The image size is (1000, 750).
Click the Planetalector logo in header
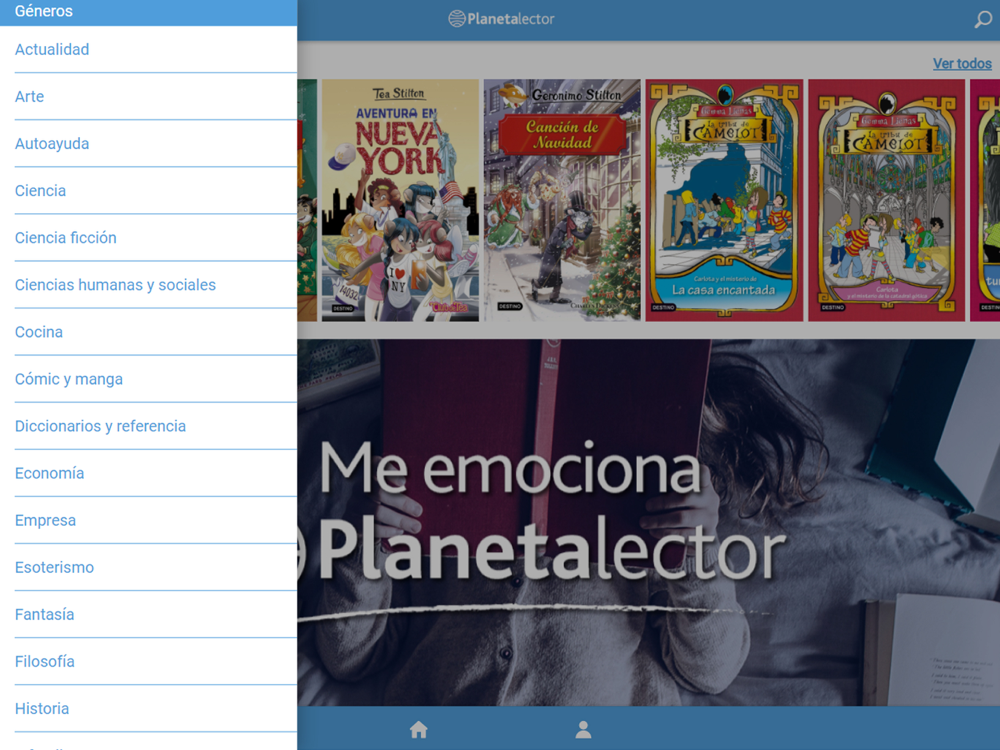[x=501, y=19]
